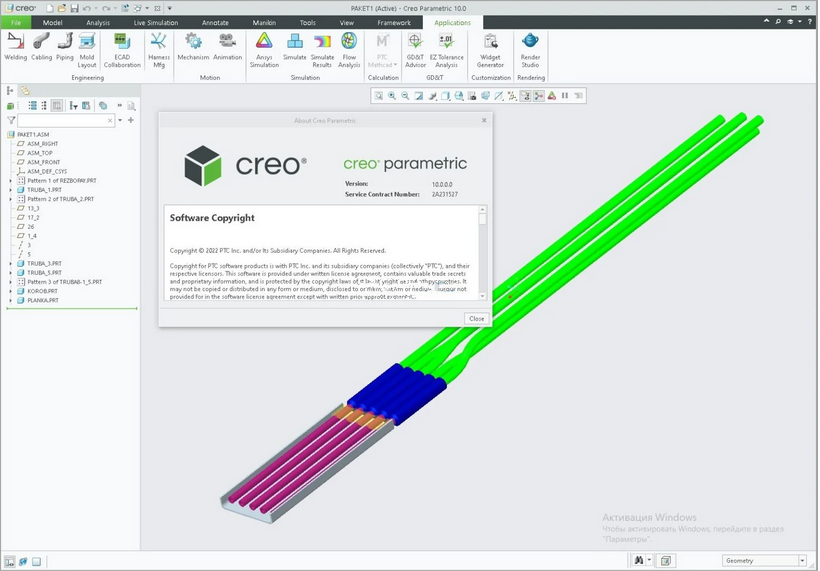Expand the PLANKA.PRT node

pos(10,300)
